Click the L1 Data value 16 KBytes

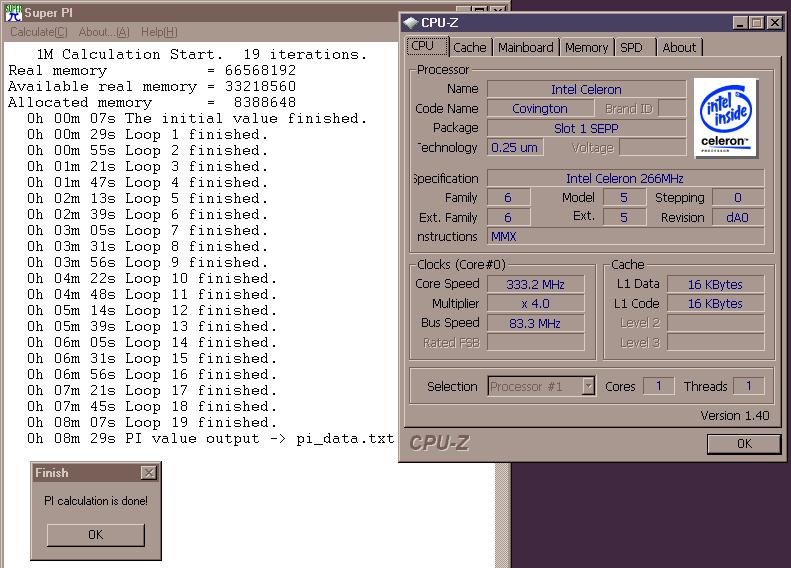pyautogui.click(x=715, y=284)
